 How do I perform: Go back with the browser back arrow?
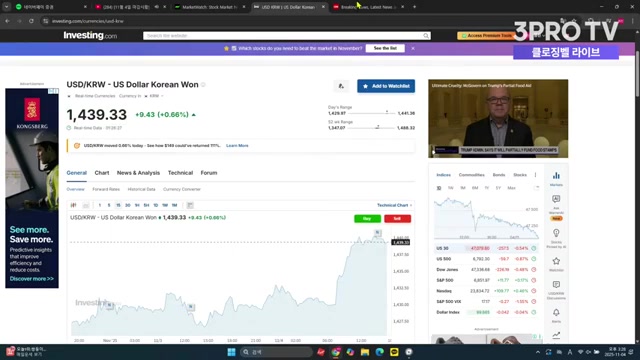pos(7,21)
